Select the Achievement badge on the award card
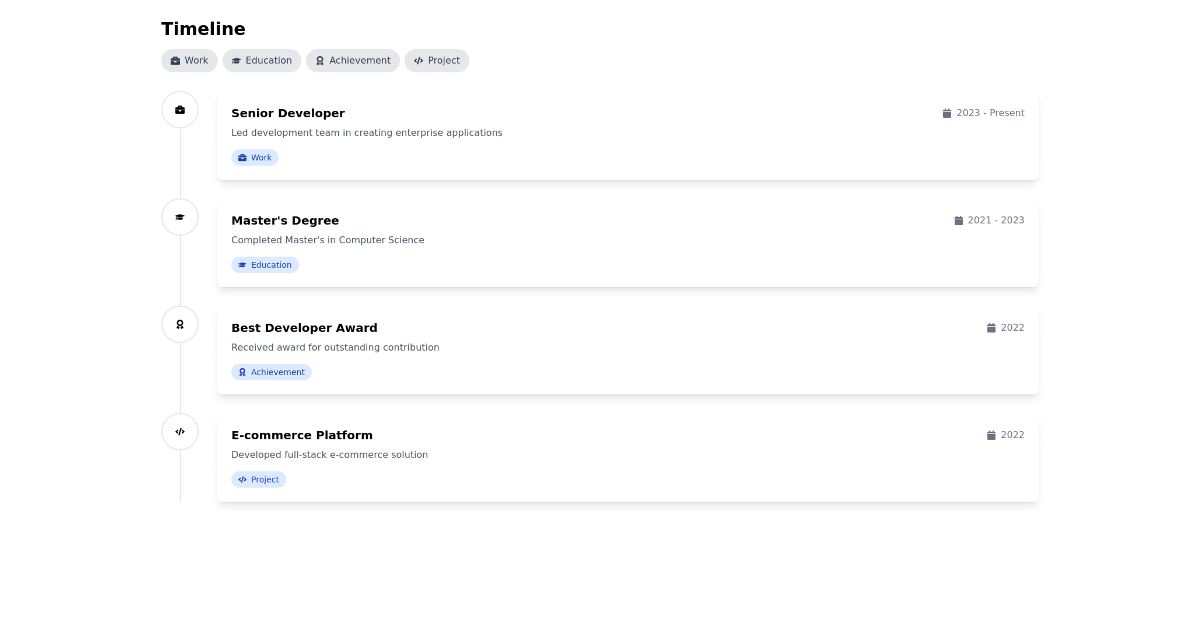Image resolution: width=1200 pixels, height=630 pixels. (x=271, y=371)
